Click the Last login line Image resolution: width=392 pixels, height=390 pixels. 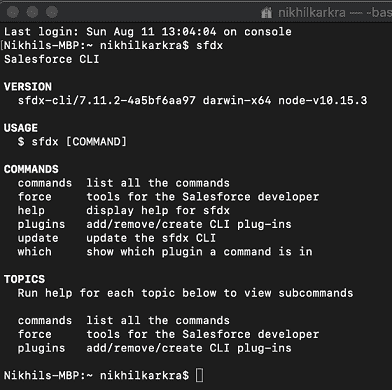148,32
